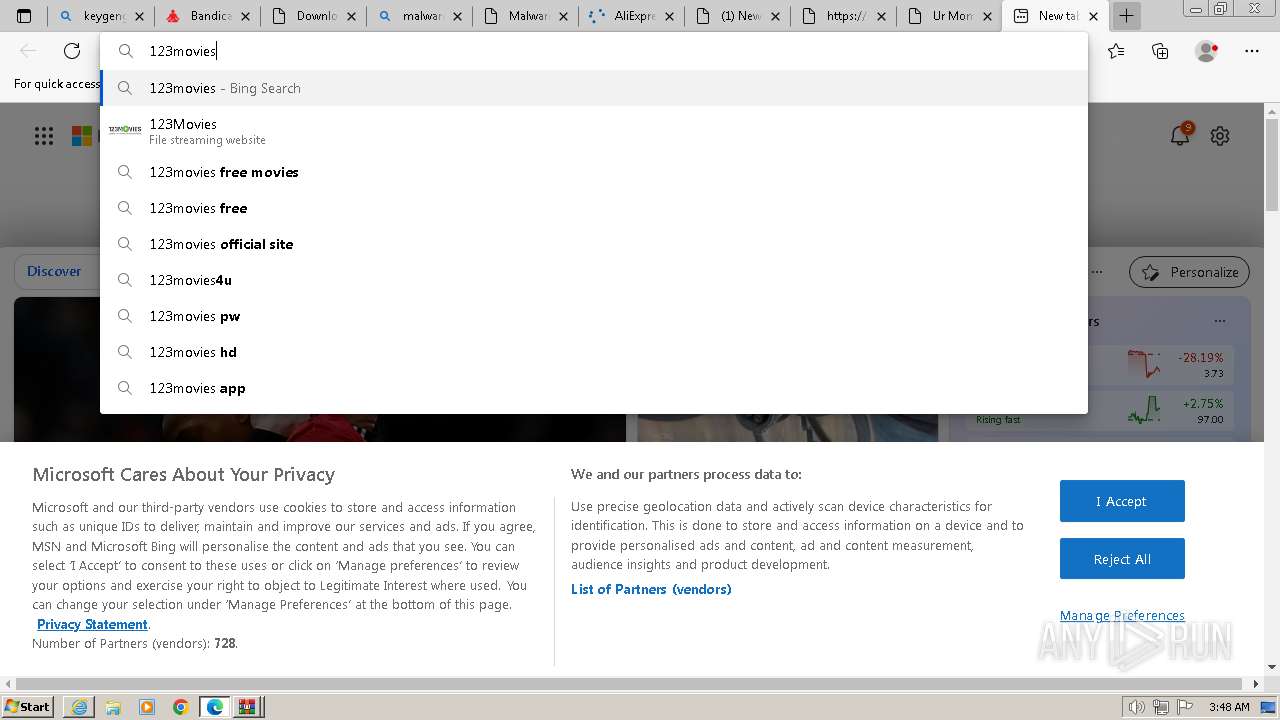Open the new tab plus button
This screenshot has height=720, width=1280.
[x=1126, y=16]
